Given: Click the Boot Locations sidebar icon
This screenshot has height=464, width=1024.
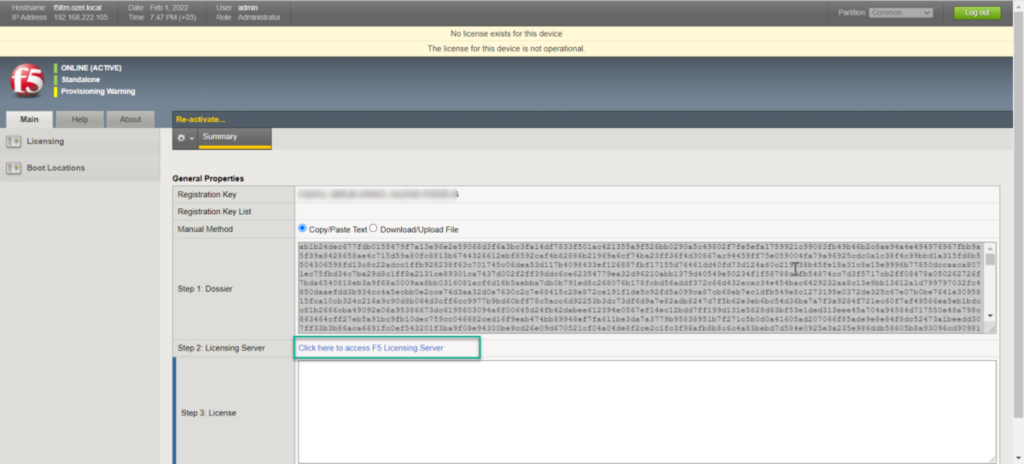Looking at the screenshot, I should click(14, 168).
